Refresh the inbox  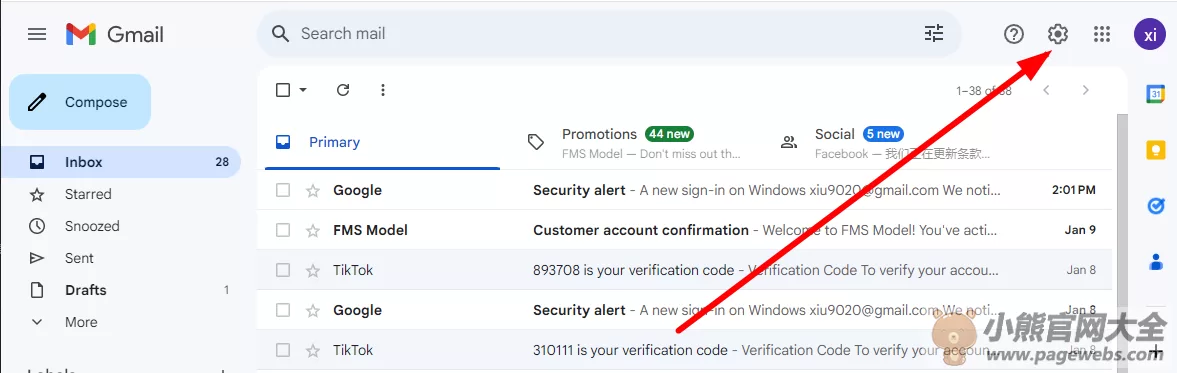(343, 90)
